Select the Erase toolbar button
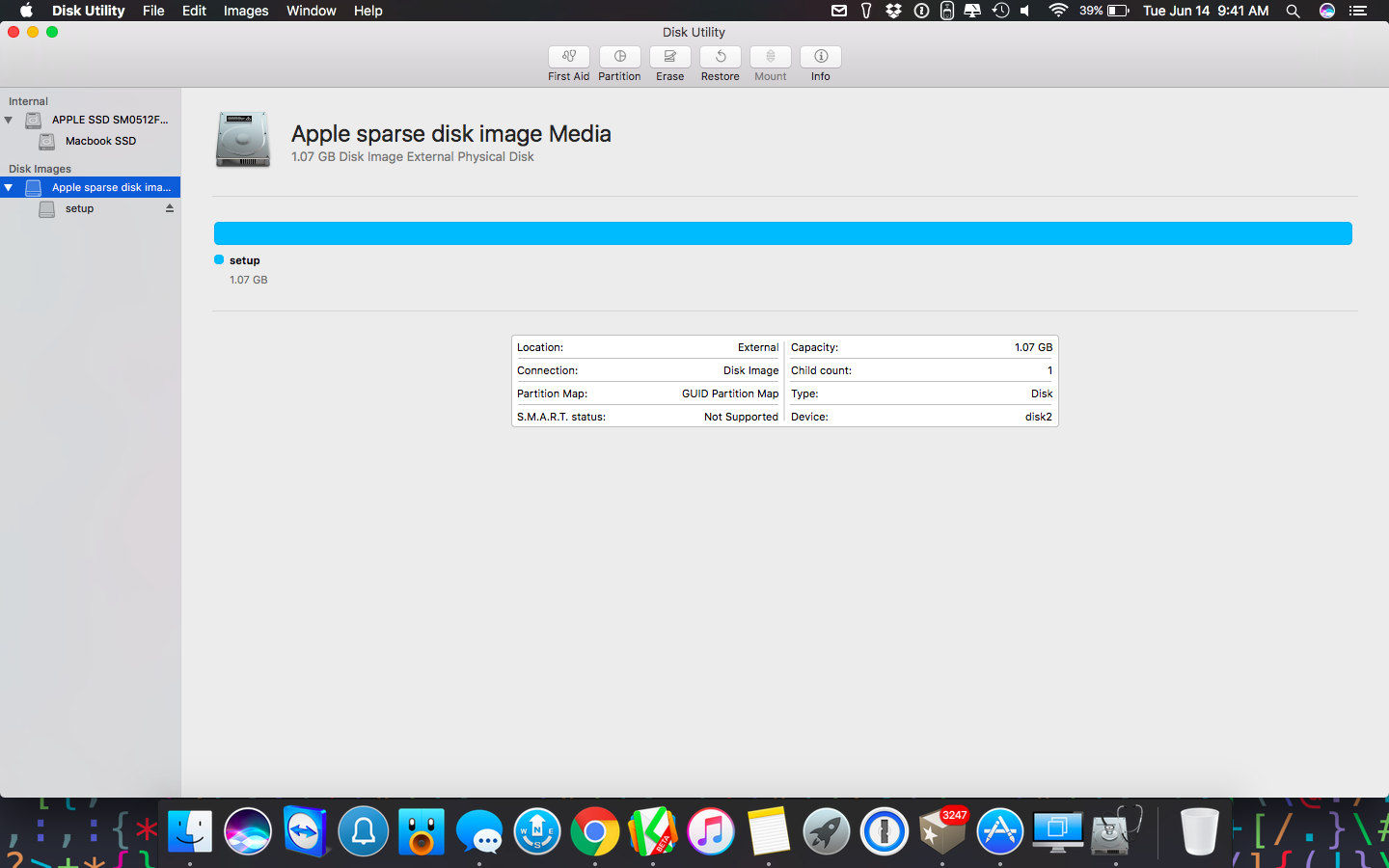Viewport: 1389px width, 868px height. click(x=669, y=57)
